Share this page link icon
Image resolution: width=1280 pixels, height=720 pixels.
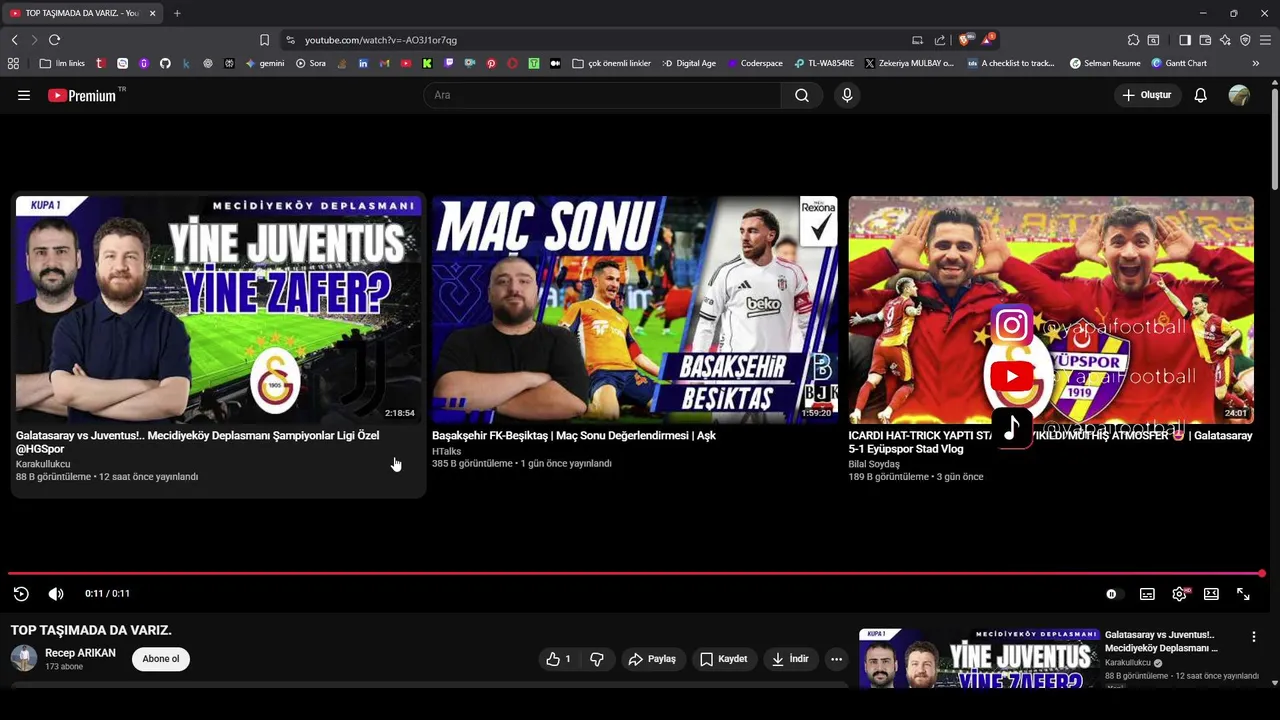click(940, 40)
